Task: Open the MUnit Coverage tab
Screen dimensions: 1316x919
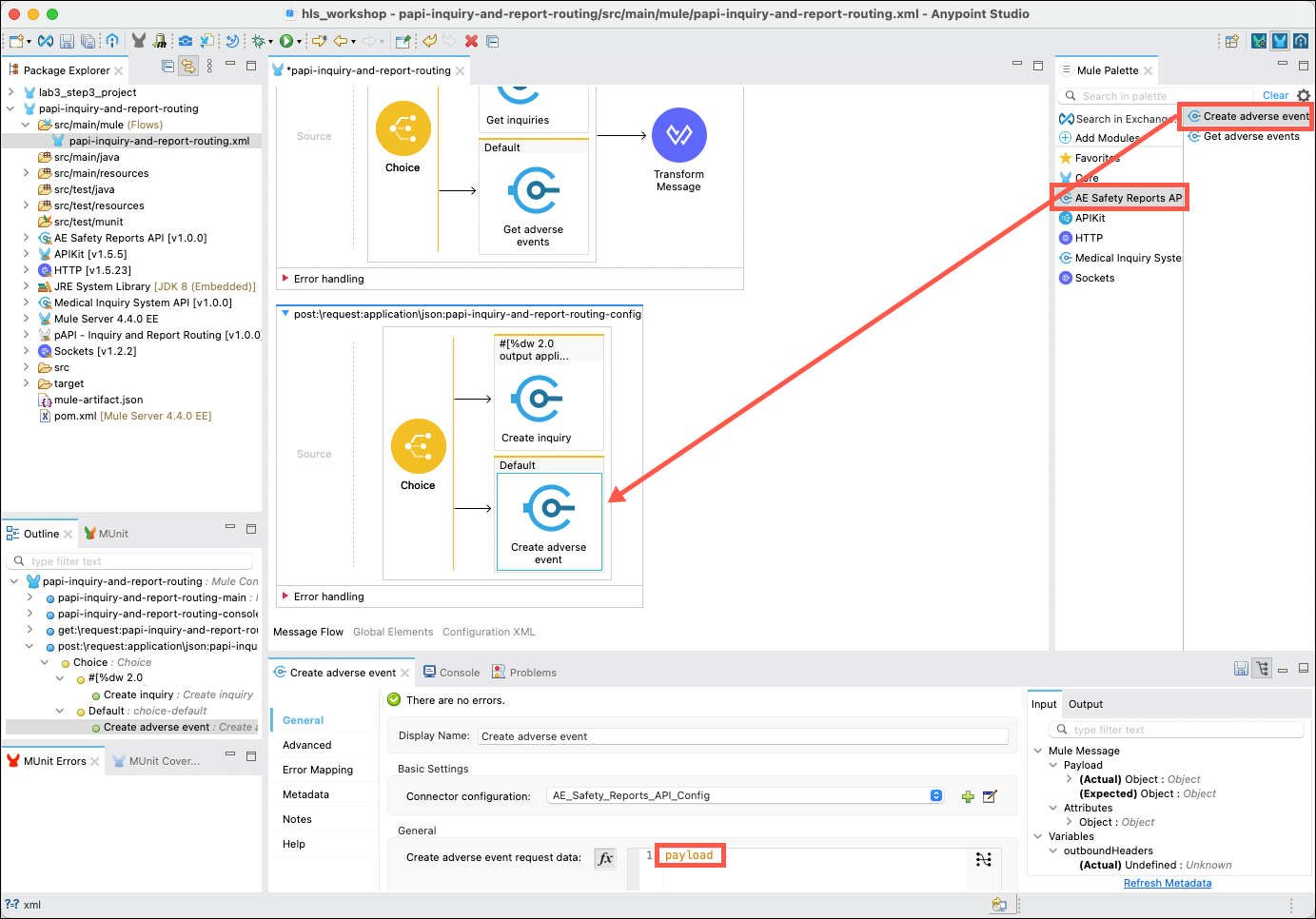Action: 156,761
